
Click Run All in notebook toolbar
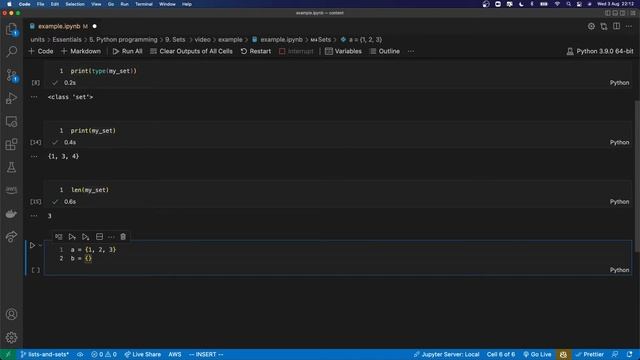127,51
